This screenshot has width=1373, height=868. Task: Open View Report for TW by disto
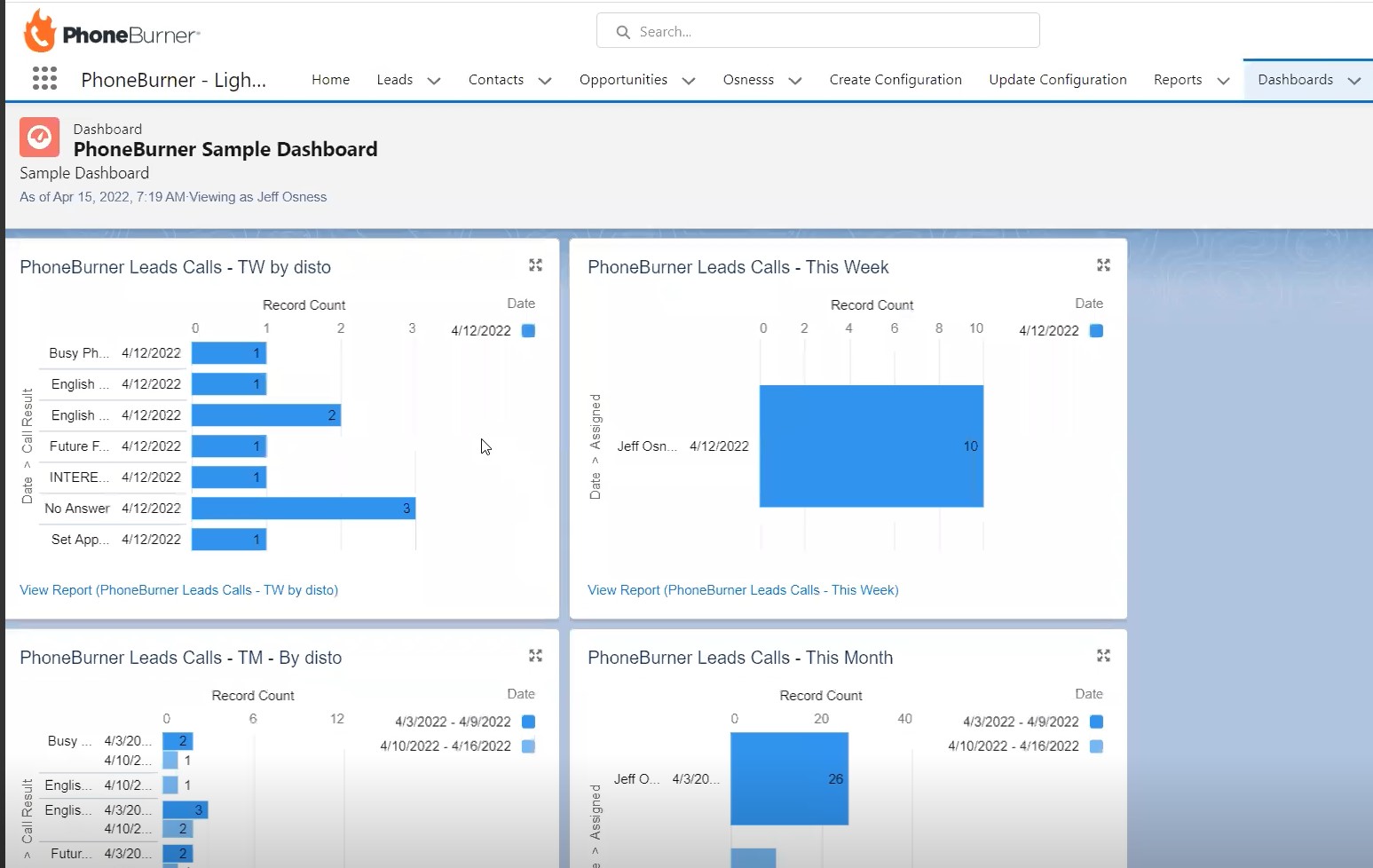(179, 590)
